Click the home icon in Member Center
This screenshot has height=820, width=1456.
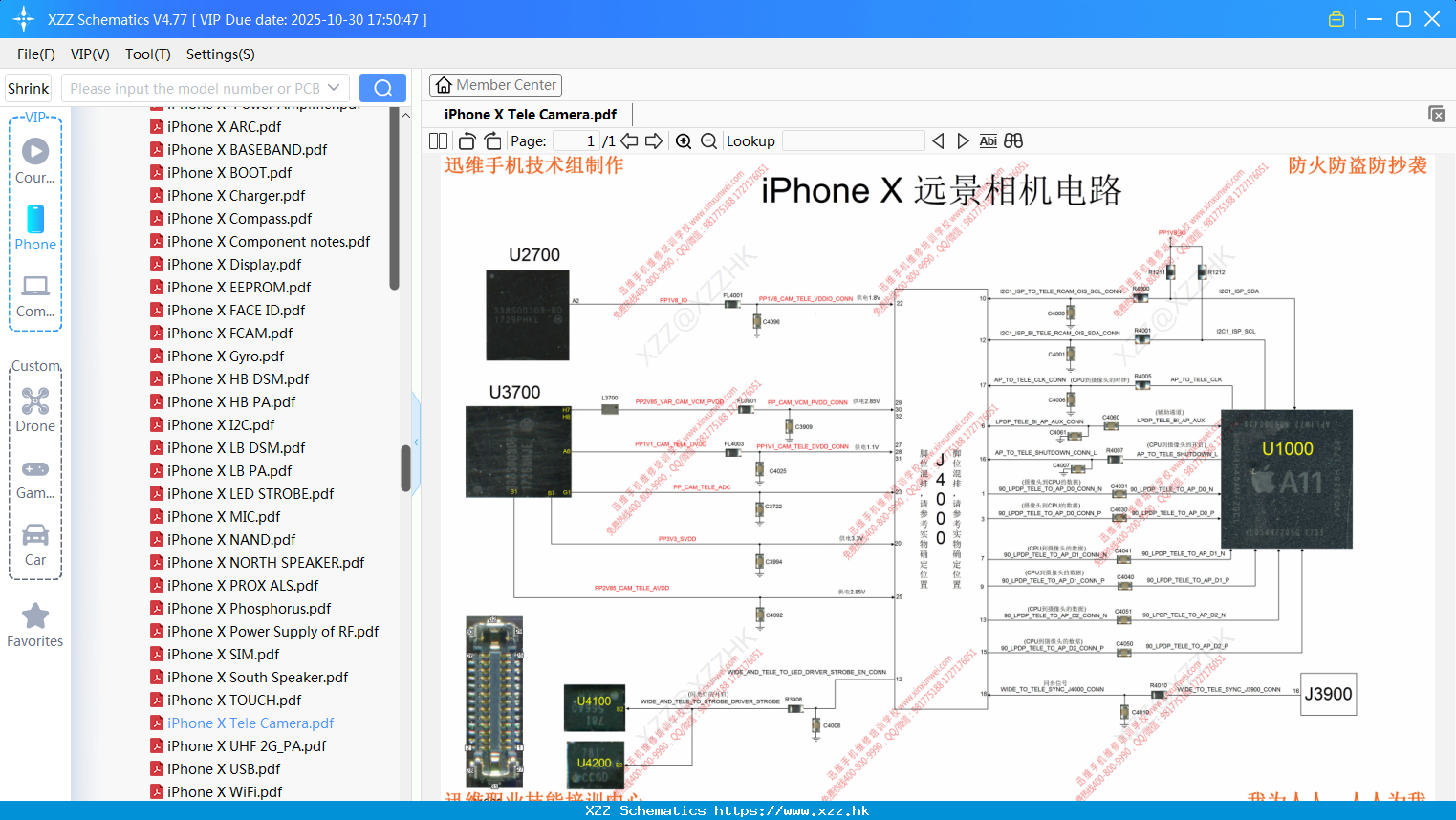click(x=444, y=85)
